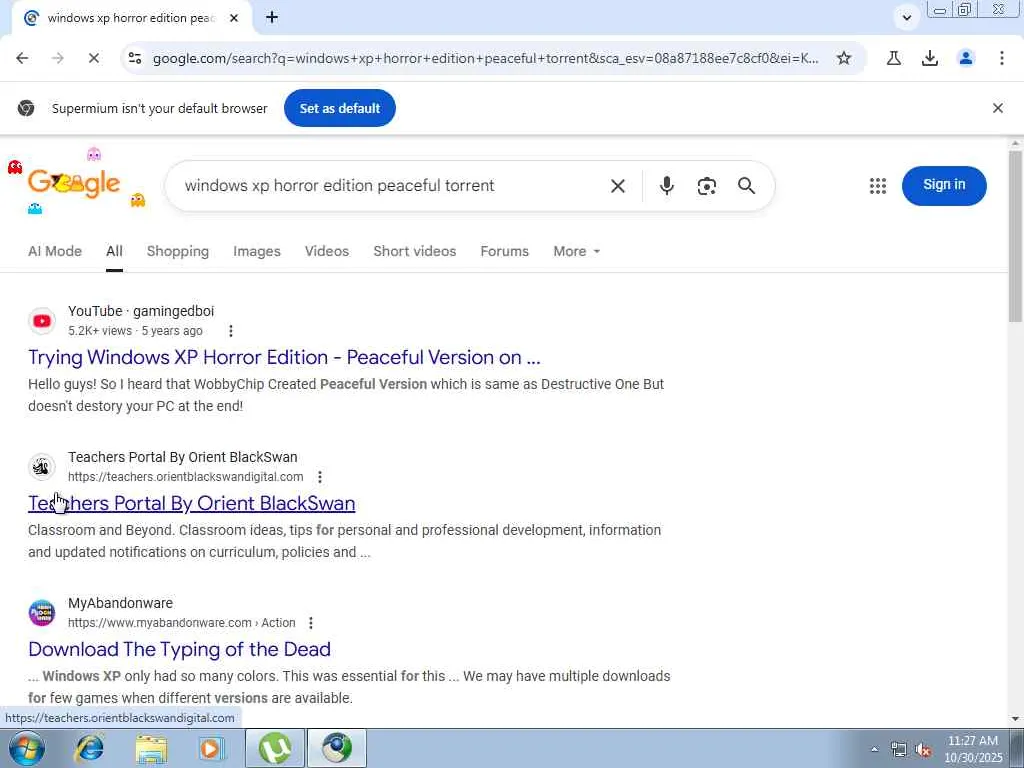Open options for the Teachers Portal result
1024x768 pixels.
[319, 477]
